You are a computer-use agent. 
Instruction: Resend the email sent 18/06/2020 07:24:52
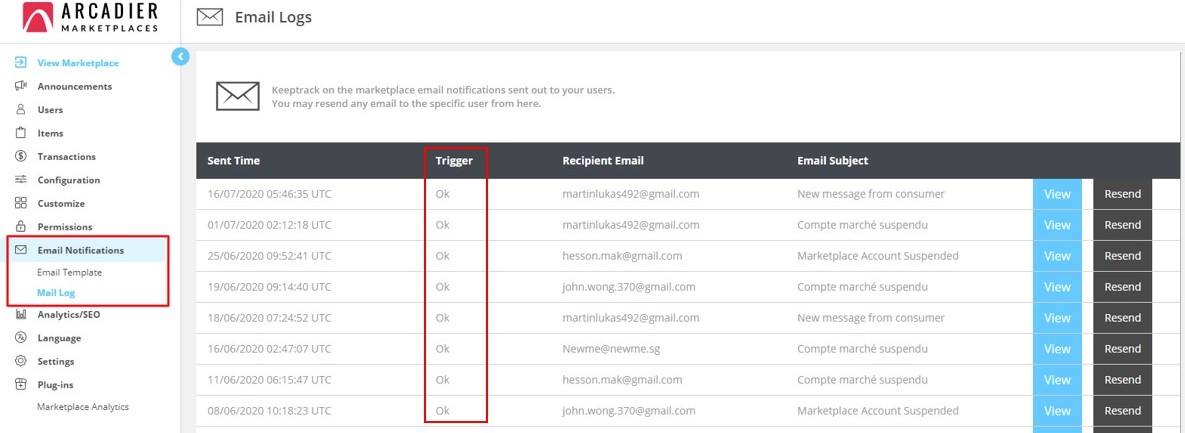(x=1122, y=317)
